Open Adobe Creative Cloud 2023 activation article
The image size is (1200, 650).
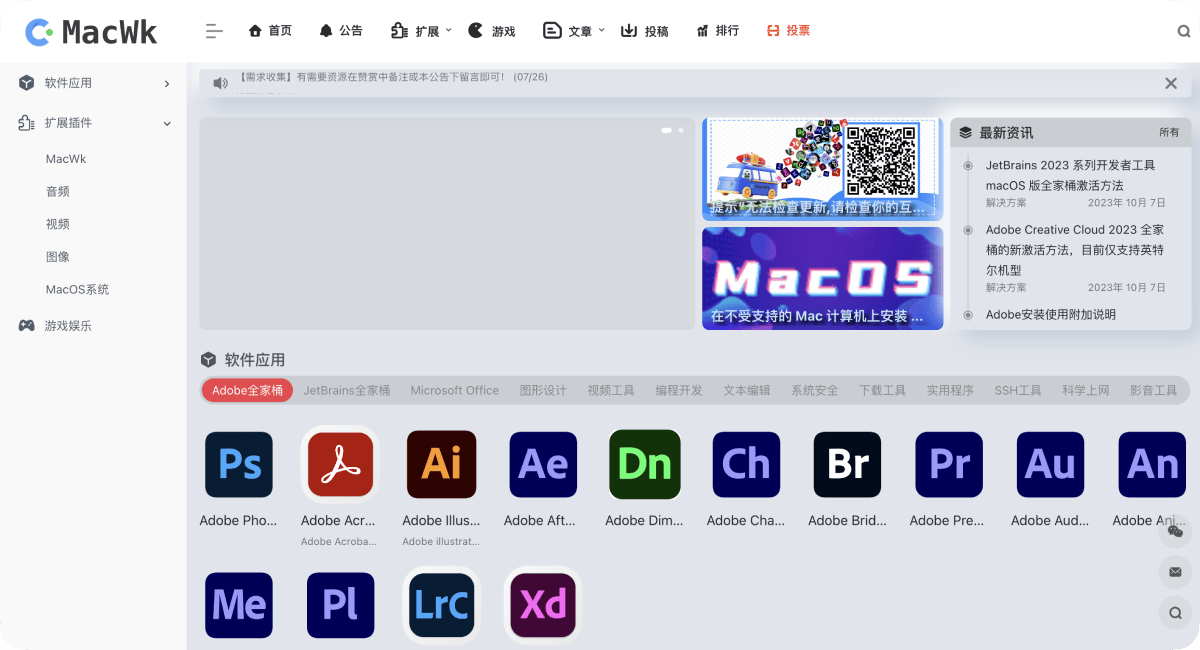coord(1075,250)
